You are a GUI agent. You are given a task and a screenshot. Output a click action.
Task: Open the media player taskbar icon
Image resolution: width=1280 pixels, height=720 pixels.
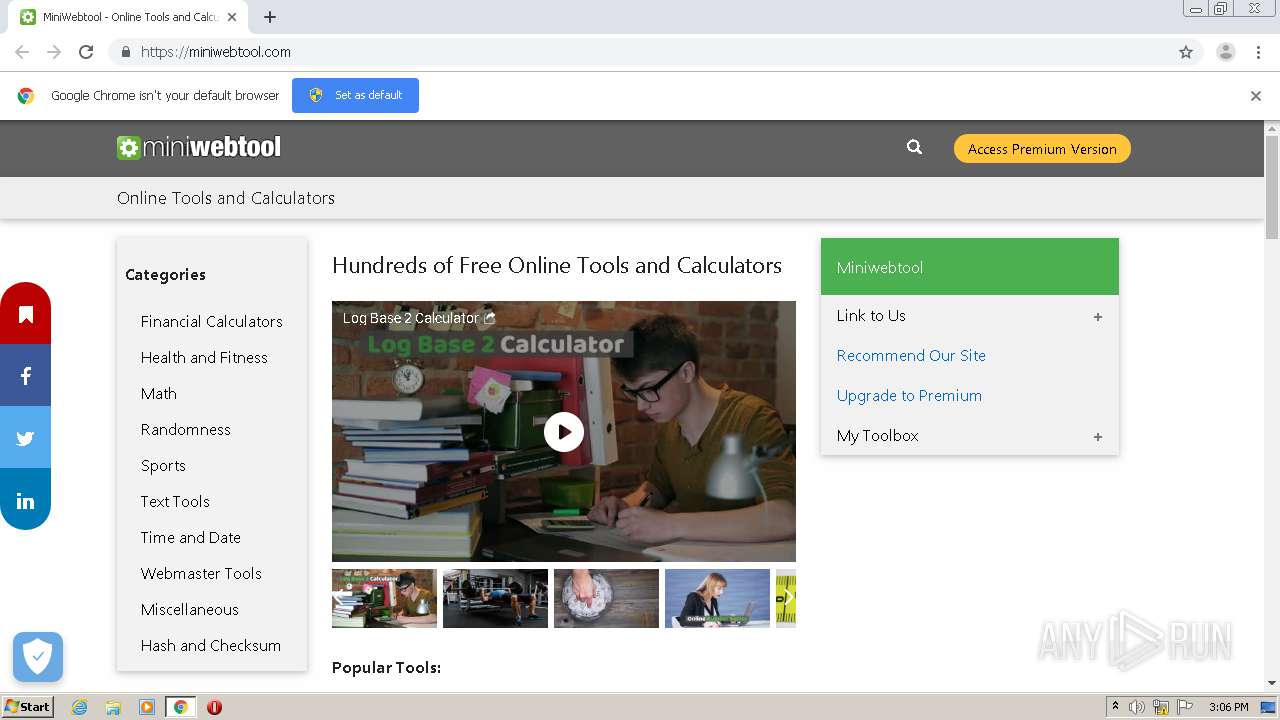click(147, 707)
